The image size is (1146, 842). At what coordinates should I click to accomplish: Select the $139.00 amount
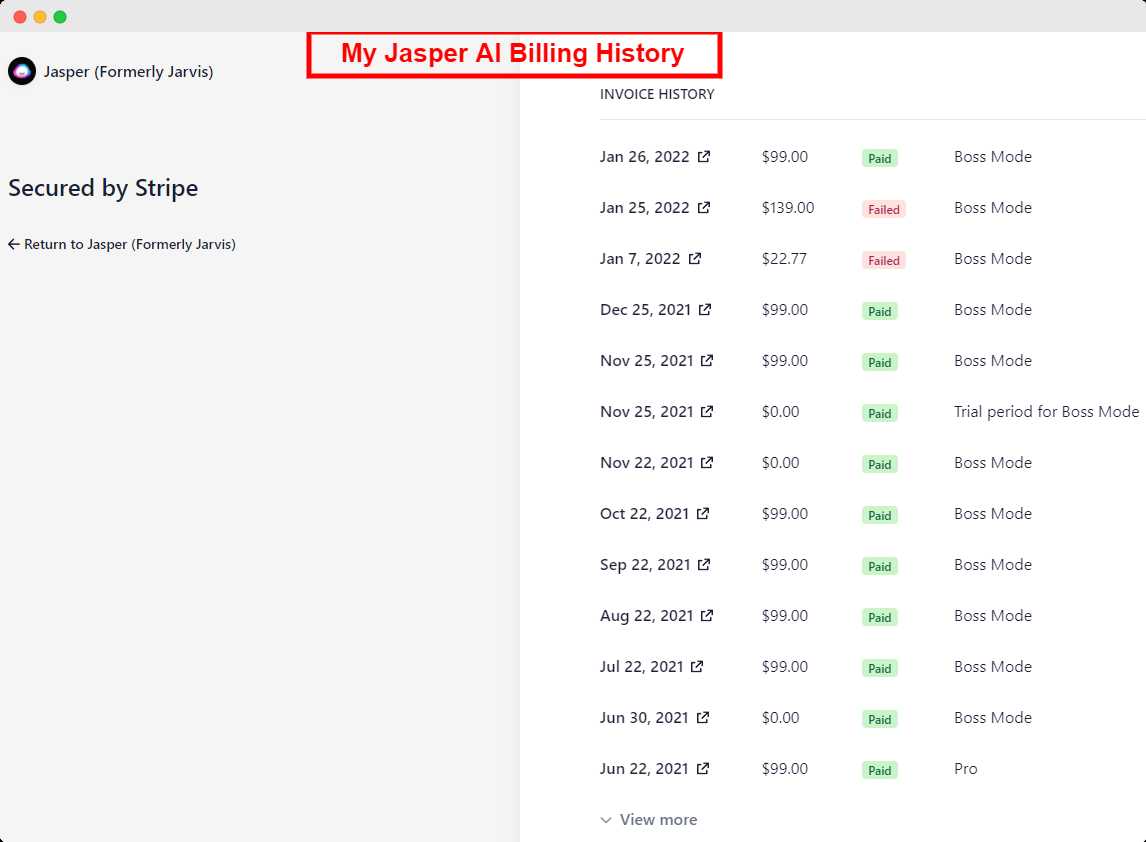[788, 208]
